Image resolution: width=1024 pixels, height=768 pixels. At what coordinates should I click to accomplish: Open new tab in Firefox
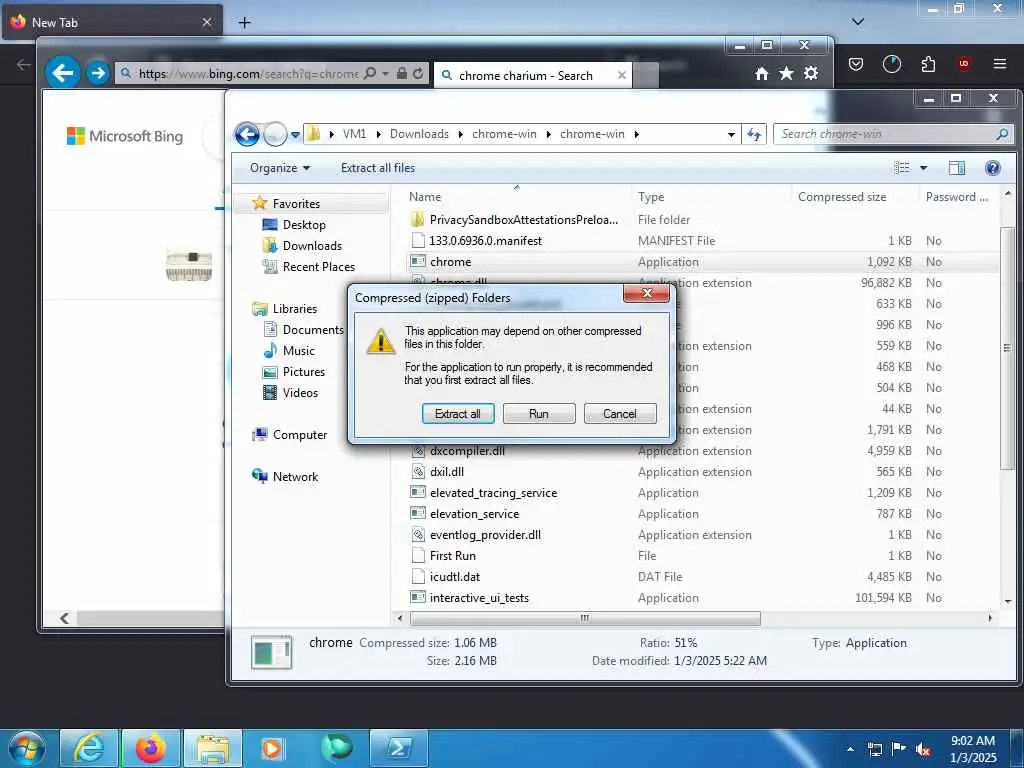(244, 23)
